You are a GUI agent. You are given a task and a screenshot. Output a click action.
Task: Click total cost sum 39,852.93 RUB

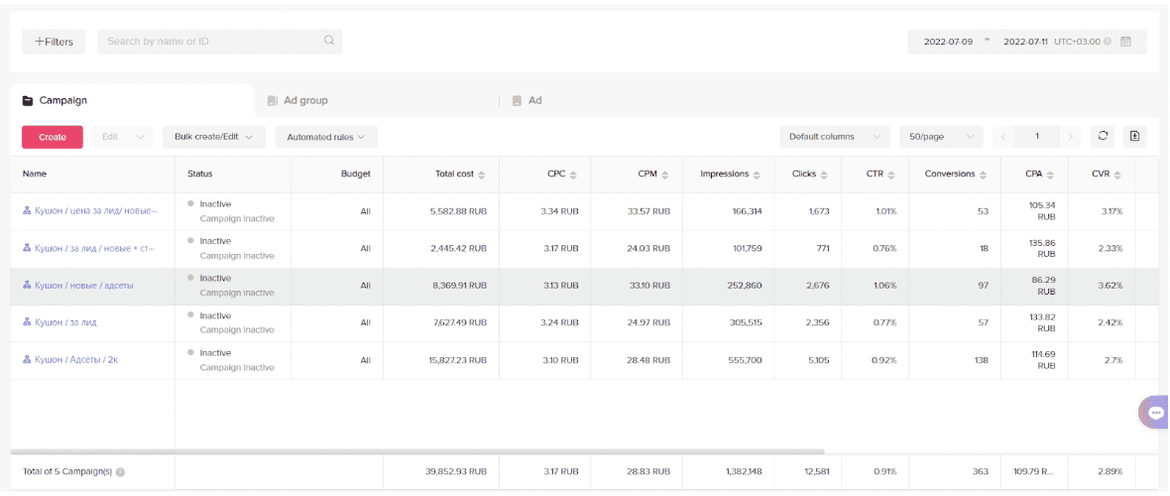tap(454, 472)
